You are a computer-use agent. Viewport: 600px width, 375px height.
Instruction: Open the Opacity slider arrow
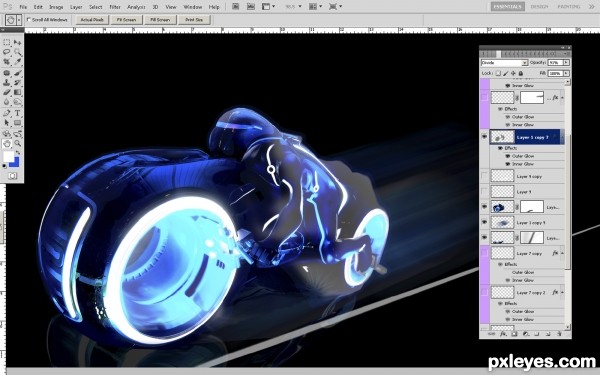566,62
